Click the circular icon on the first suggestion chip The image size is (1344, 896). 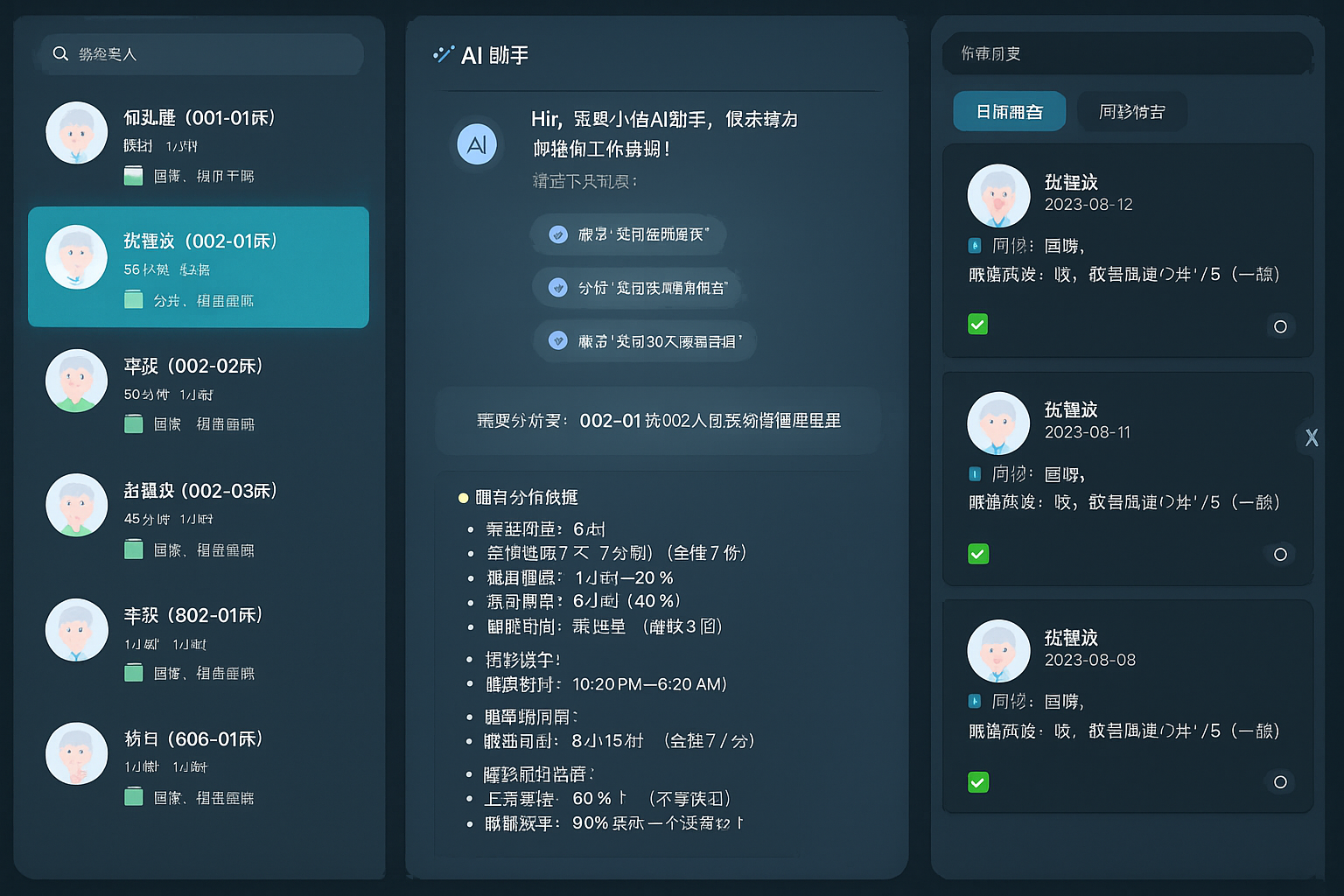(x=560, y=234)
